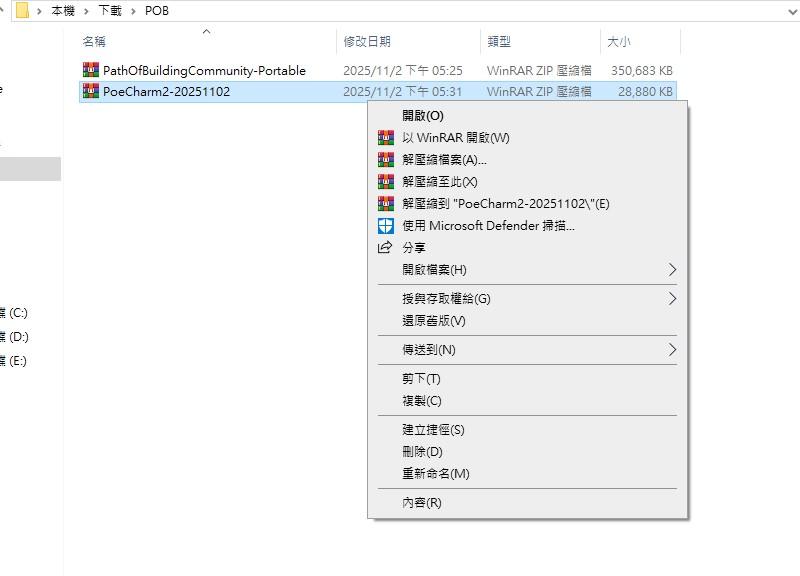Open the (D:) drive in the sidebar
Viewport: 800px width, 576px height.
tap(14, 337)
